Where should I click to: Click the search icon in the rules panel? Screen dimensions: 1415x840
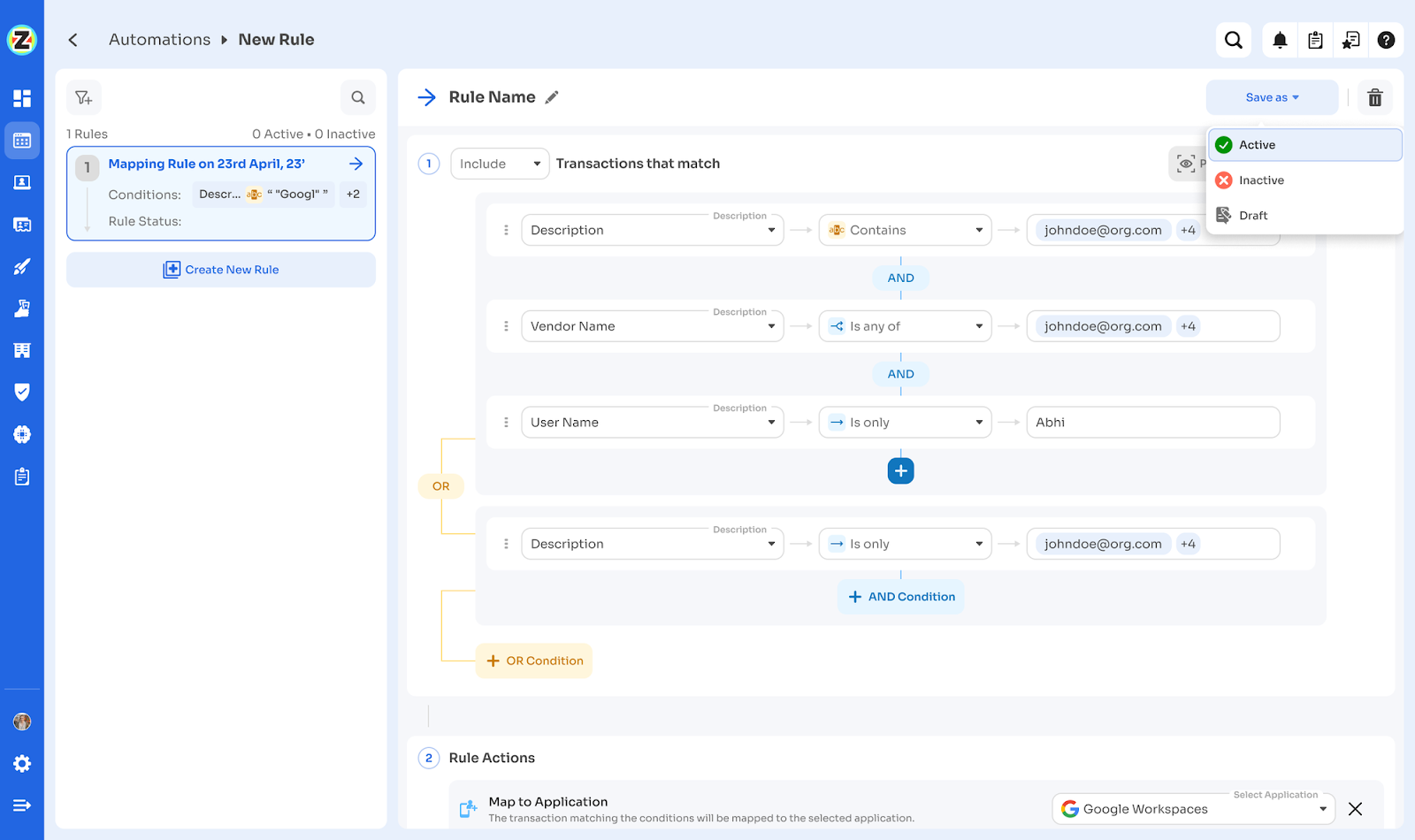(x=358, y=97)
